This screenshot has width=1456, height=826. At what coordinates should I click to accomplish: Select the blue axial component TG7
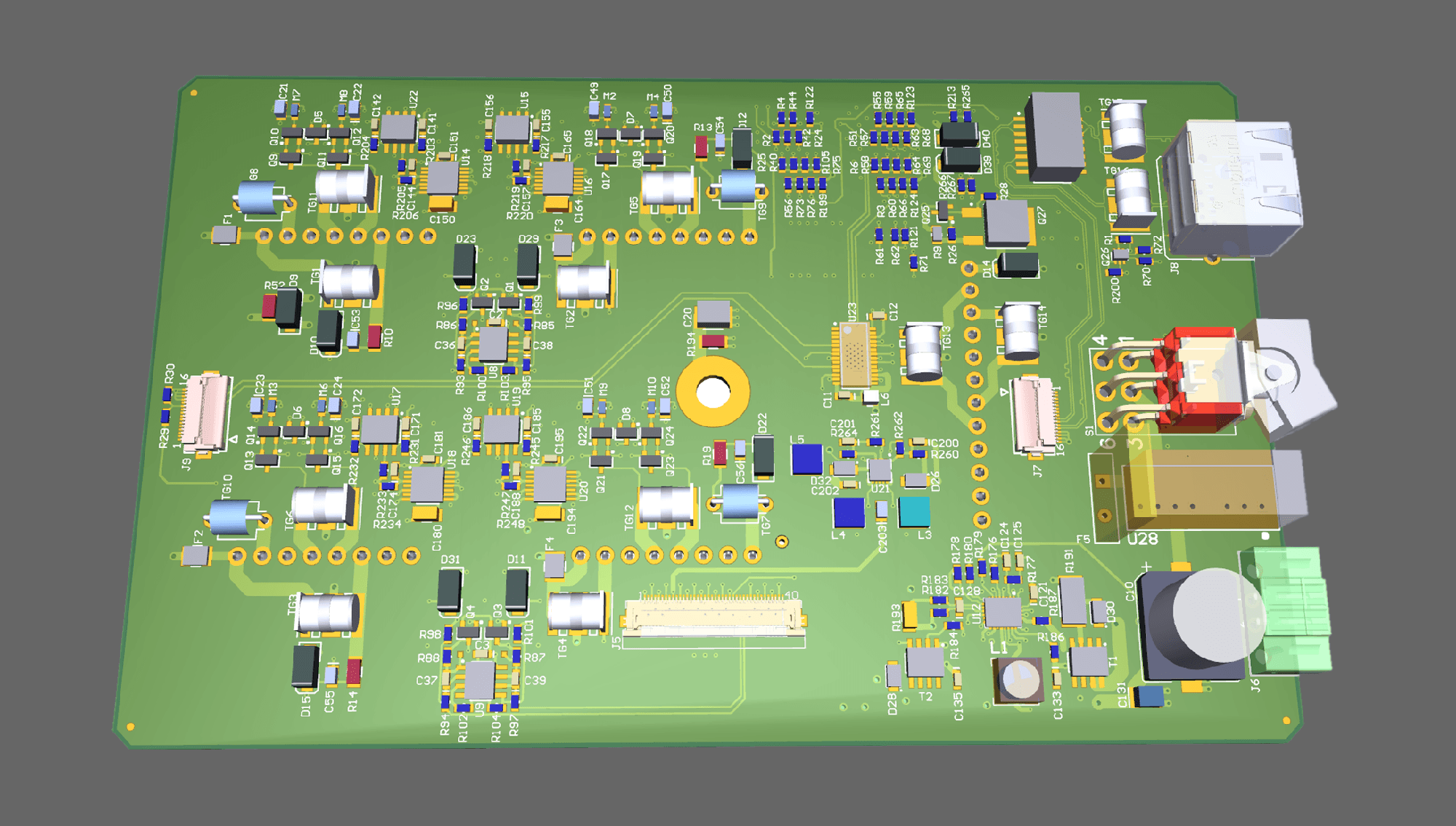click(740, 502)
